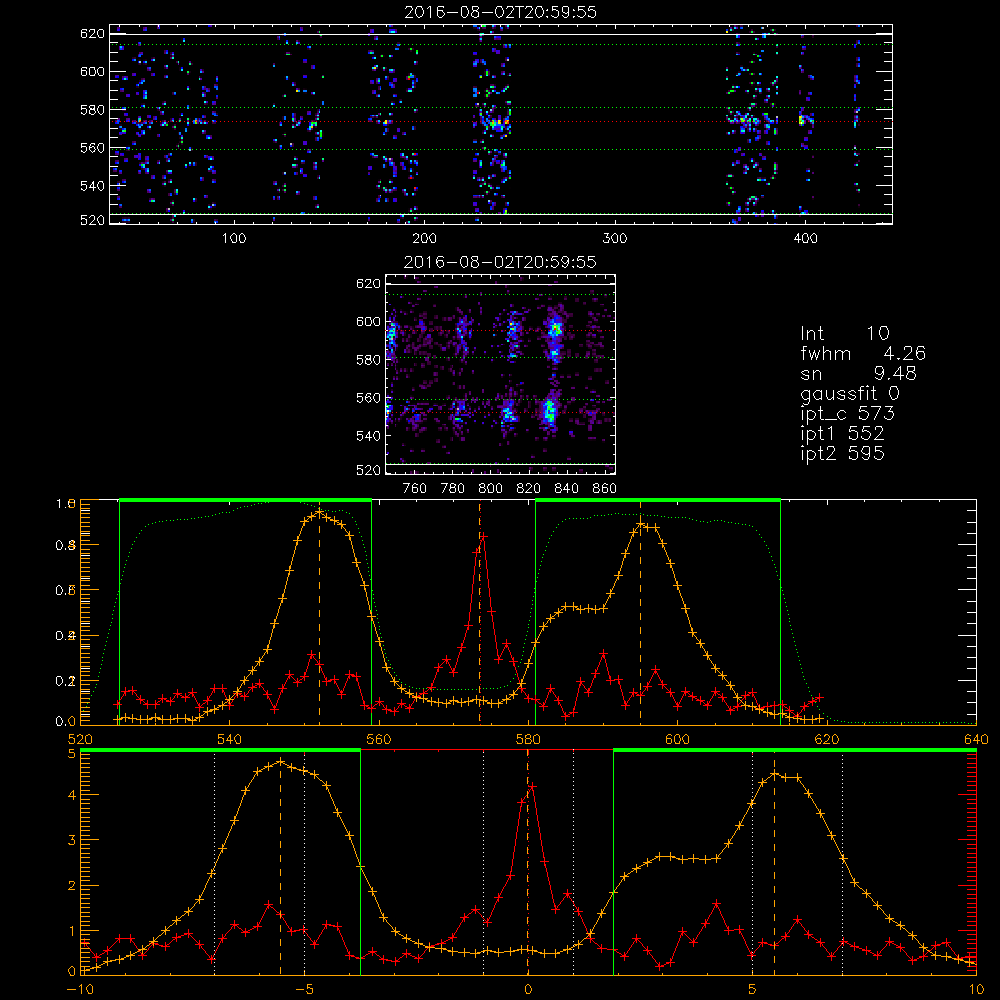Click y-axis label '0.8' of the upper profile plot
This screenshot has width=1000, height=1000.
(66, 545)
